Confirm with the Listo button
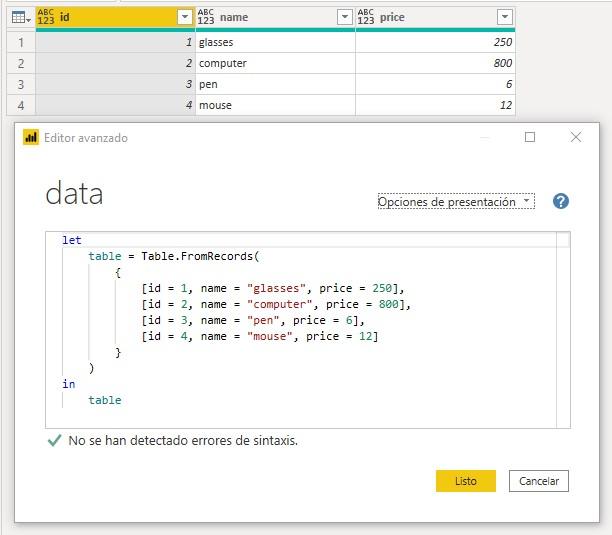 [x=466, y=481]
